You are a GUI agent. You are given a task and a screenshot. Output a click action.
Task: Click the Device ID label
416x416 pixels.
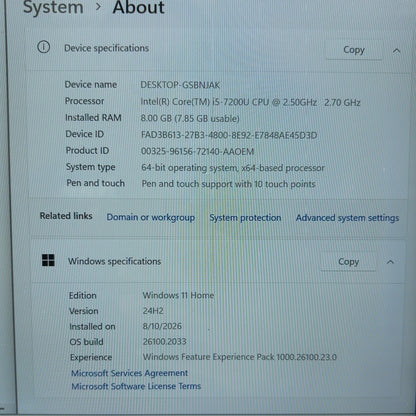pos(85,134)
